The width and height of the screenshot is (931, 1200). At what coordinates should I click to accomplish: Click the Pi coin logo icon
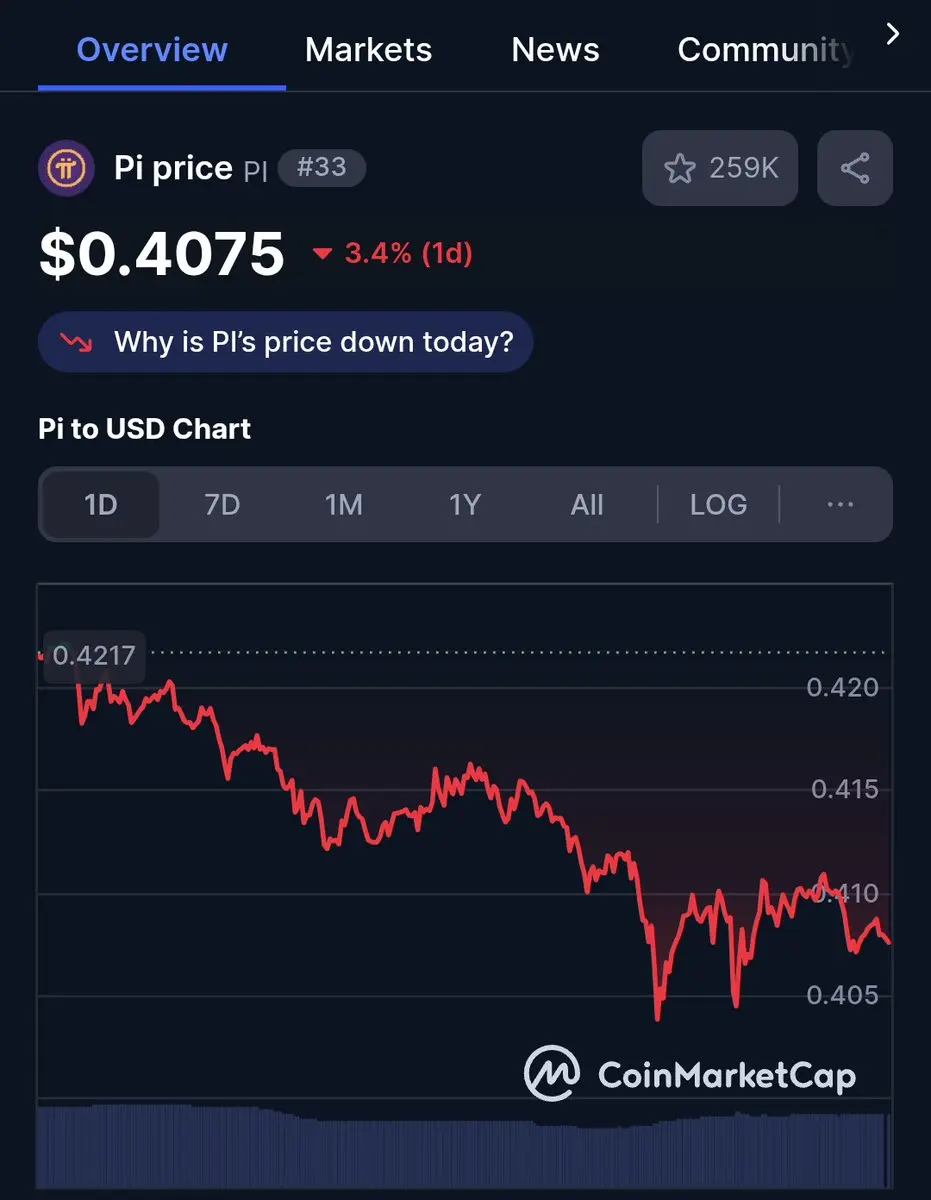point(66,168)
